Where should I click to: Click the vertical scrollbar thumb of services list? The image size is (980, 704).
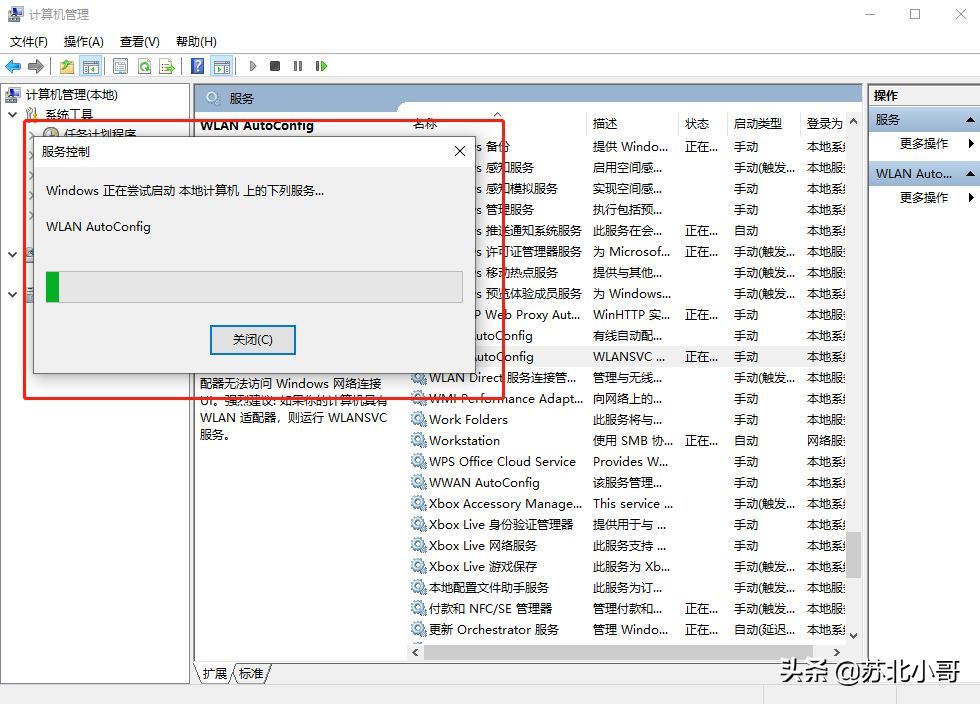[x=854, y=555]
